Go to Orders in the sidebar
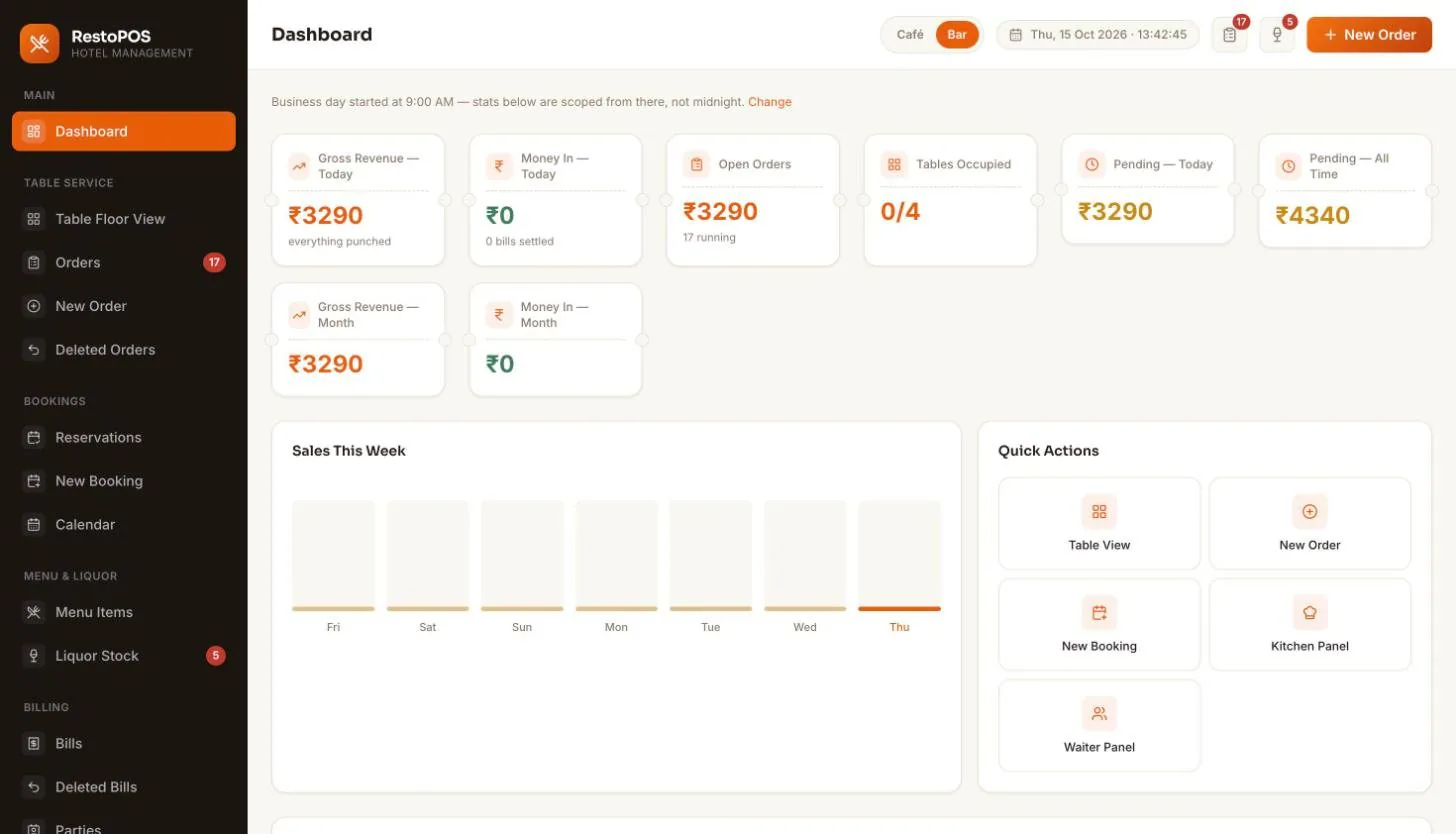This screenshot has height=834, width=1456. tap(124, 263)
